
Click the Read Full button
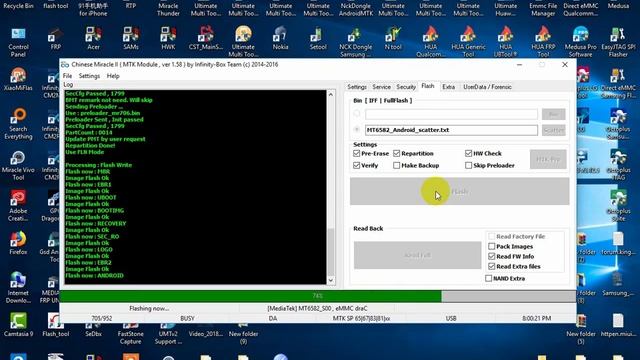tap(417, 255)
